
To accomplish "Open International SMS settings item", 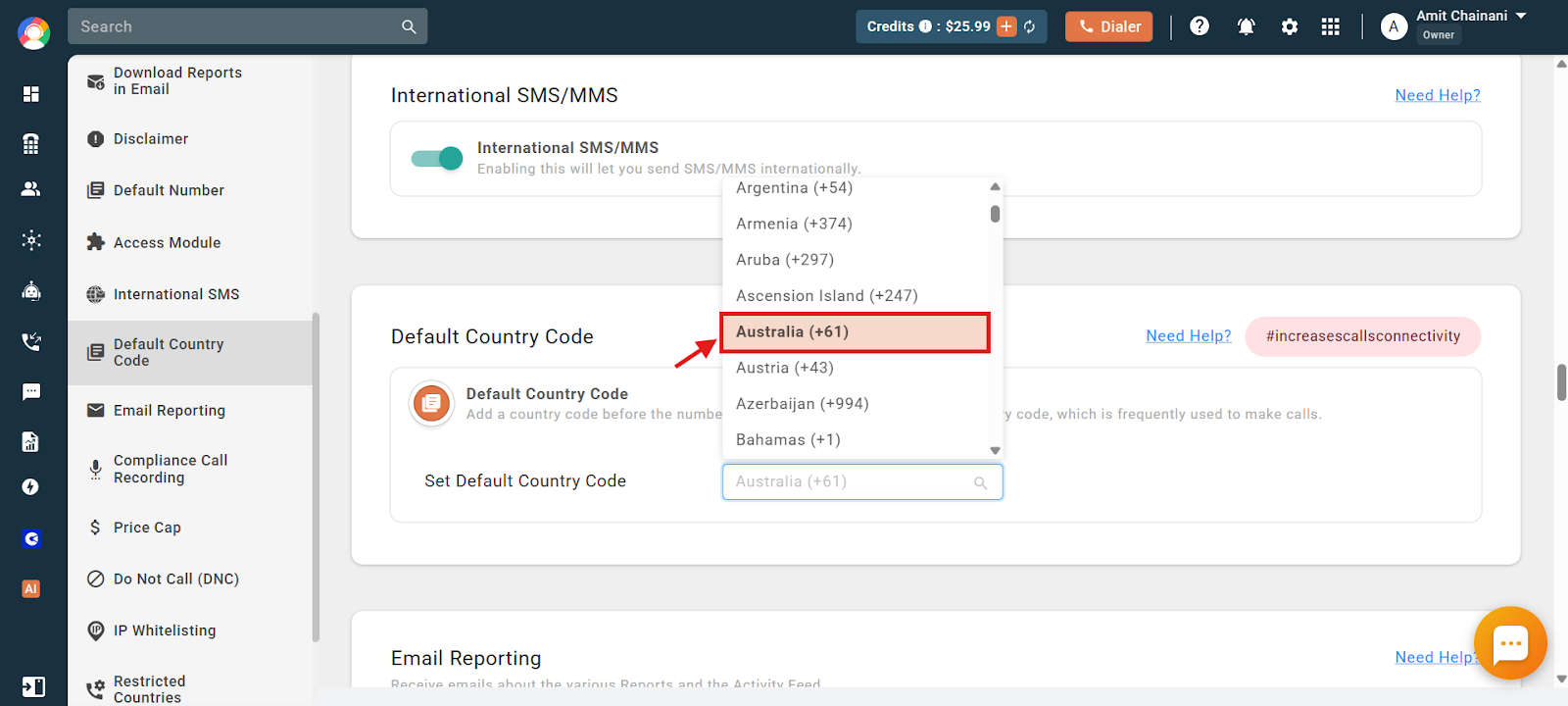I will (x=190, y=294).
